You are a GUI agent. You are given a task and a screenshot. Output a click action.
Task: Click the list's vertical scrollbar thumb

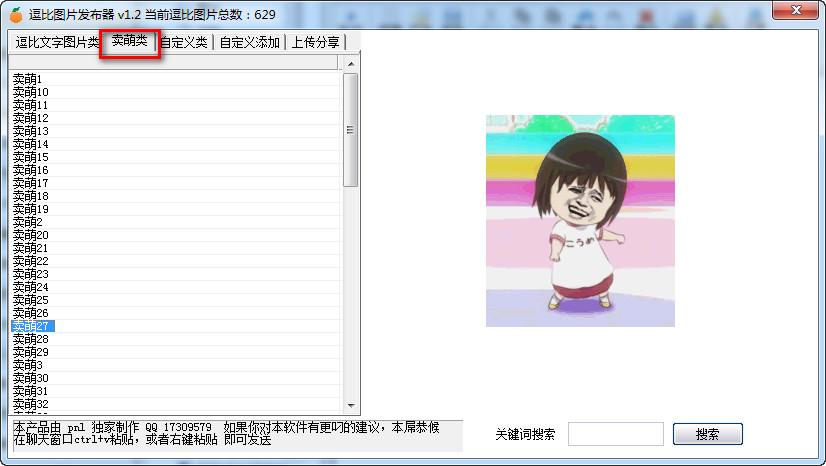point(351,130)
